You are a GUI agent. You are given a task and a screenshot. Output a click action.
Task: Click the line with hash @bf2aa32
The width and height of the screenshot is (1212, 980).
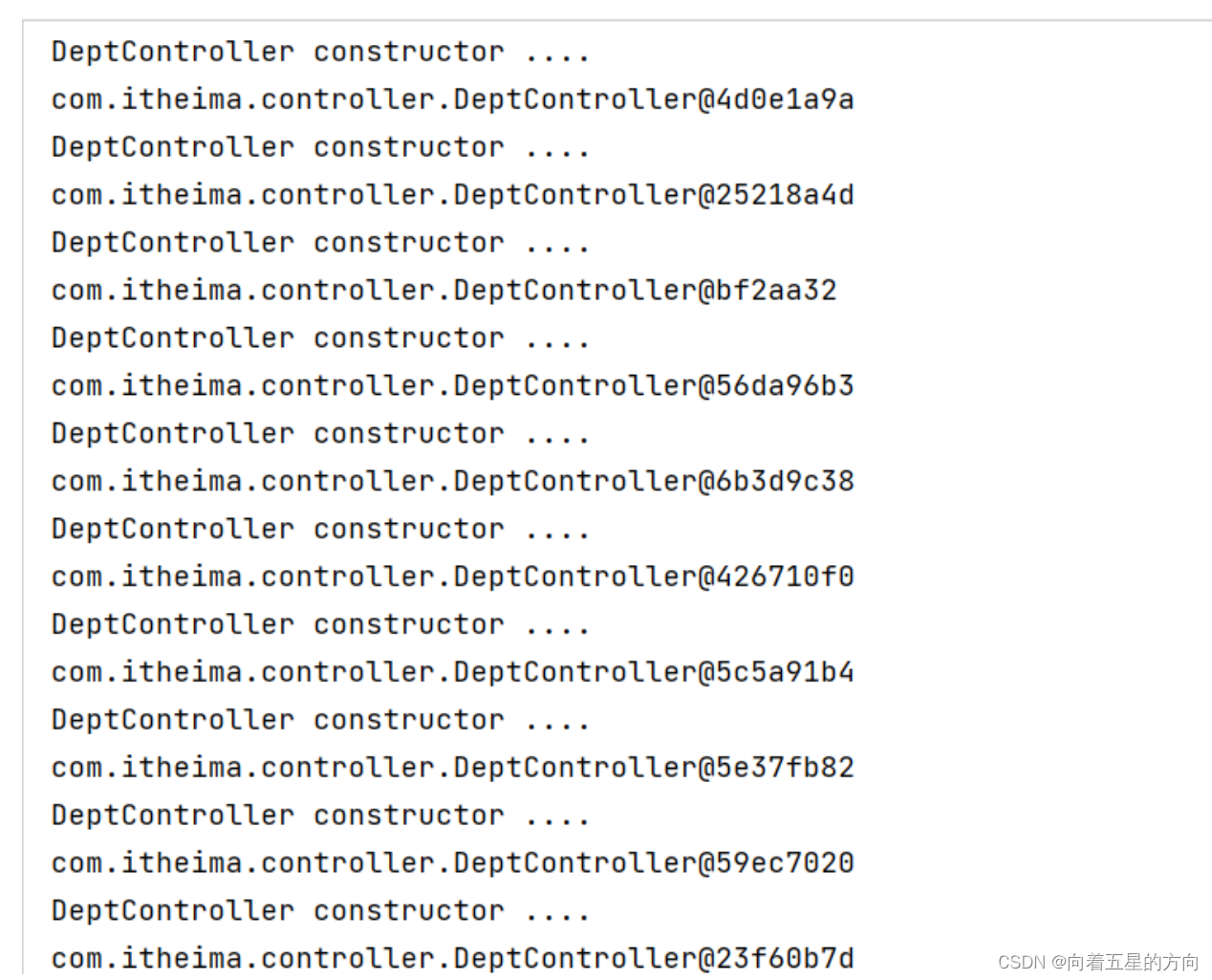tap(444, 291)
